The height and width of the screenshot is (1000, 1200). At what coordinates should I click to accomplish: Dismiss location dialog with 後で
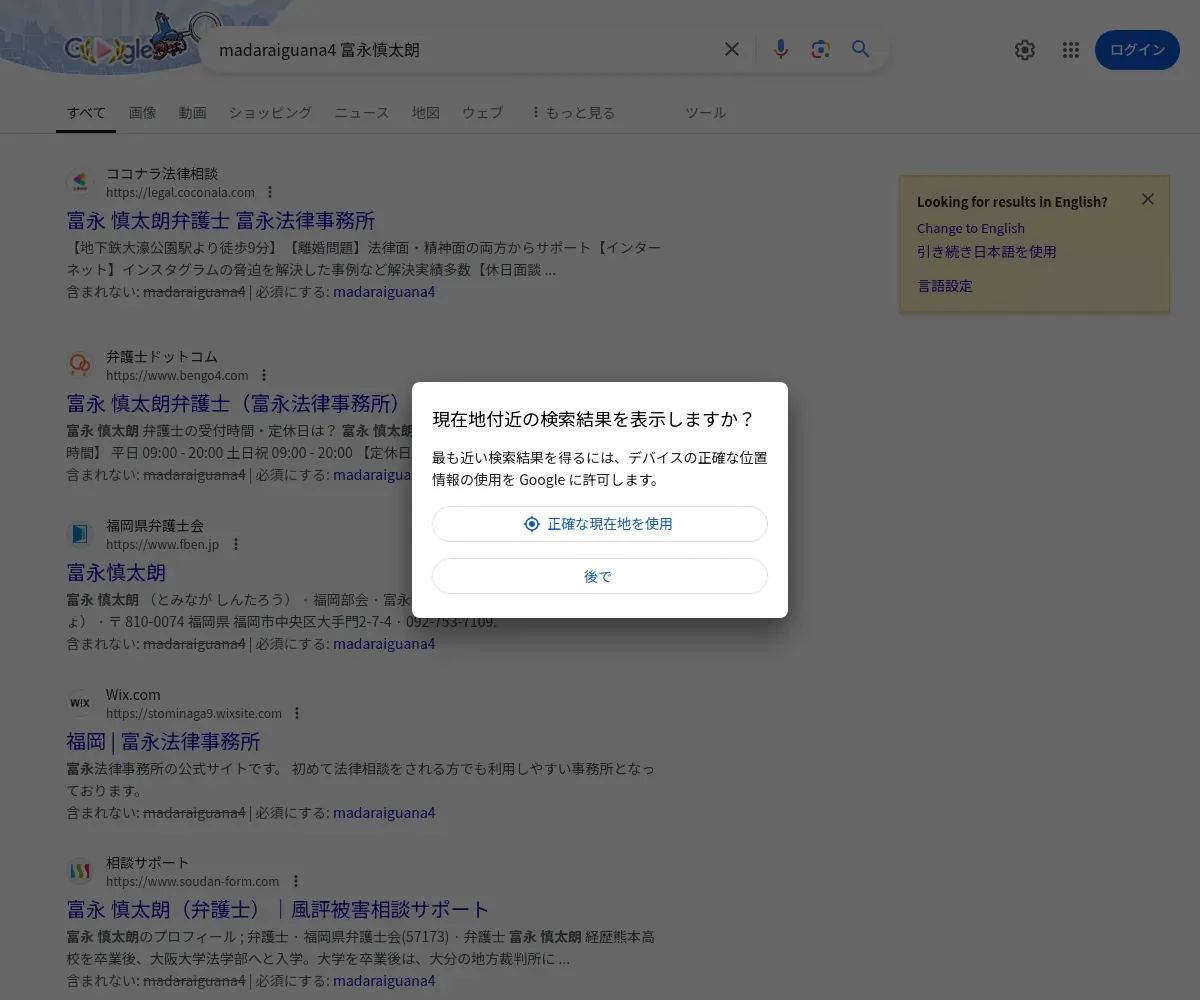click(600, 576)
